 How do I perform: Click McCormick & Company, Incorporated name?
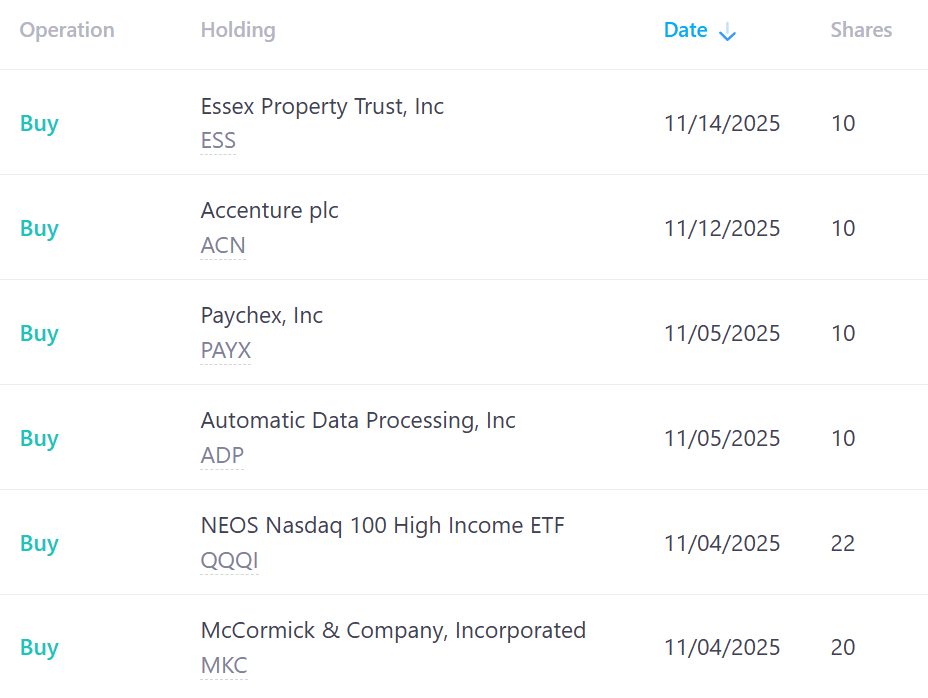pos(393,631)
